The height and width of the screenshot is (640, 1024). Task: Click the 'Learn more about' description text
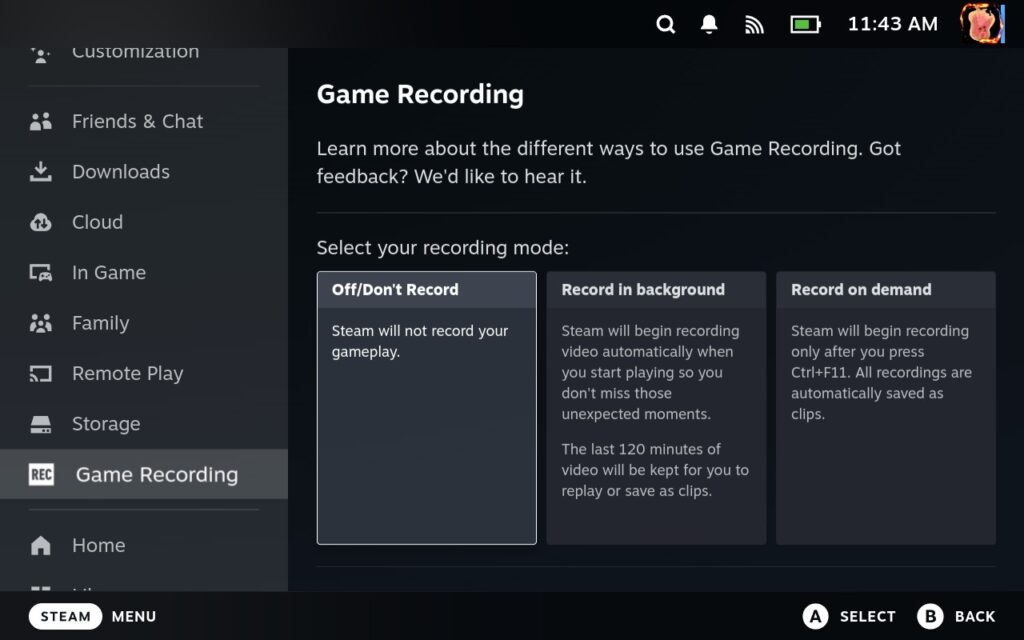tap(609, 162)
